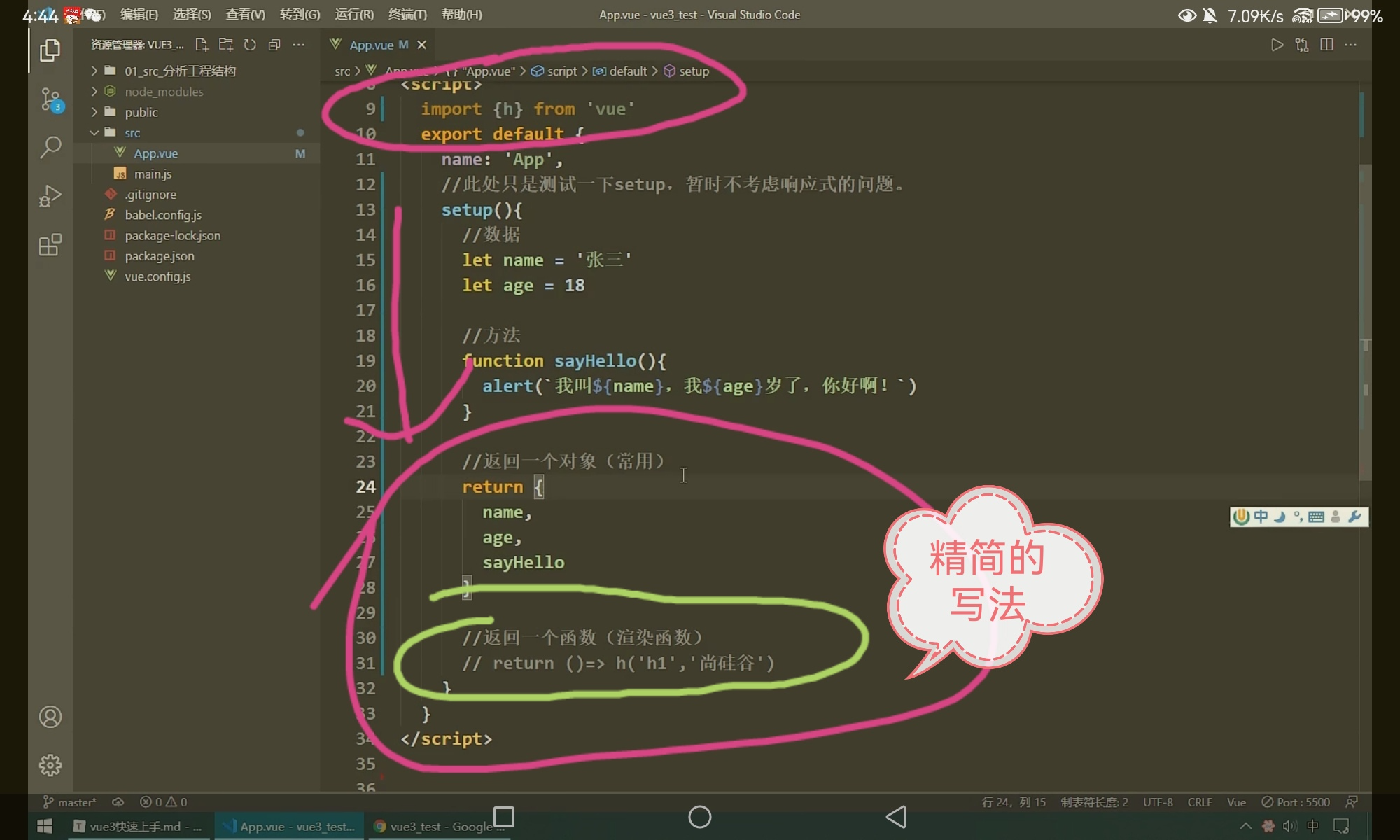Open main.js in the file tree
Screen dimensions: 1400x840
(153, 174)
